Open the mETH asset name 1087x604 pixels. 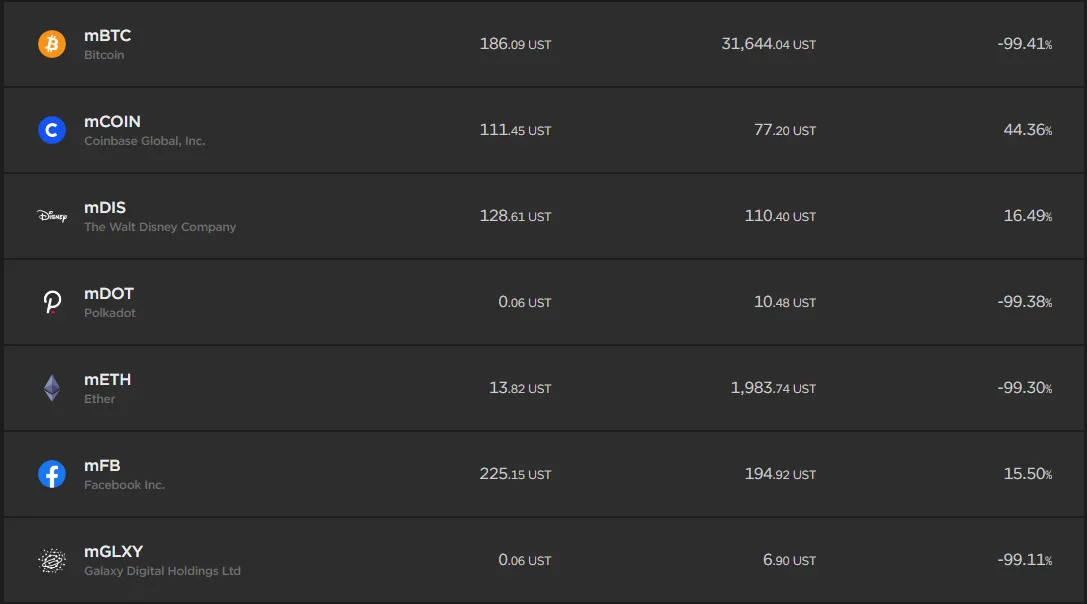click(x=107, y=379)
